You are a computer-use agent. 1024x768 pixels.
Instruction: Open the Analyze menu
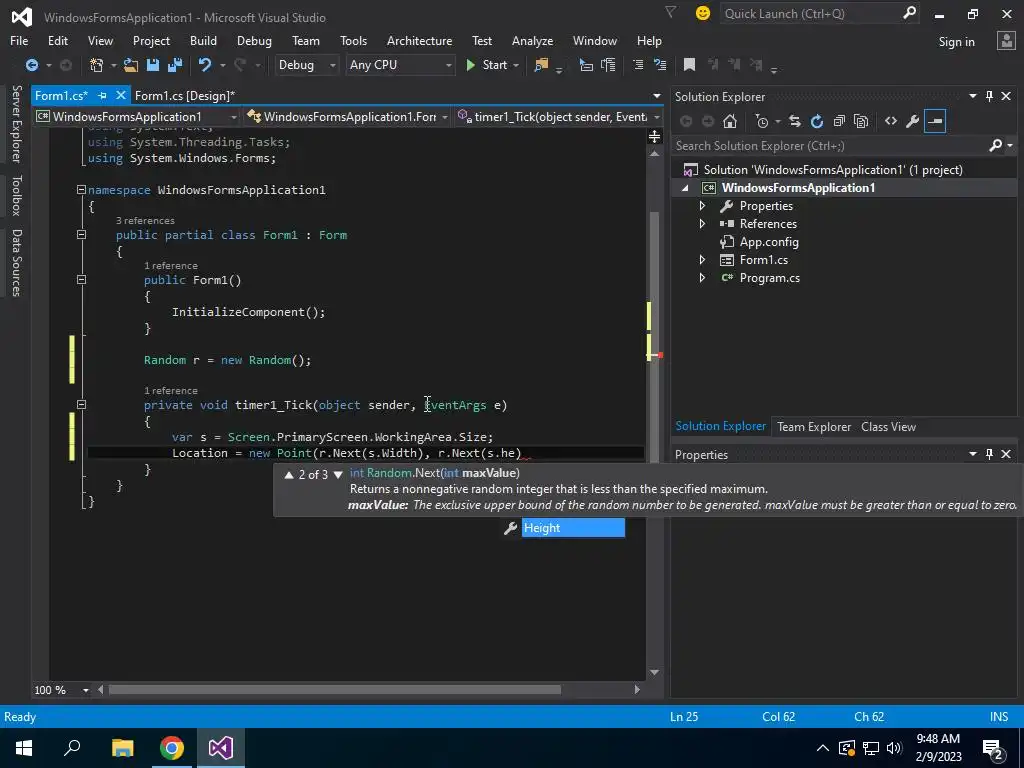click(532, 40)
